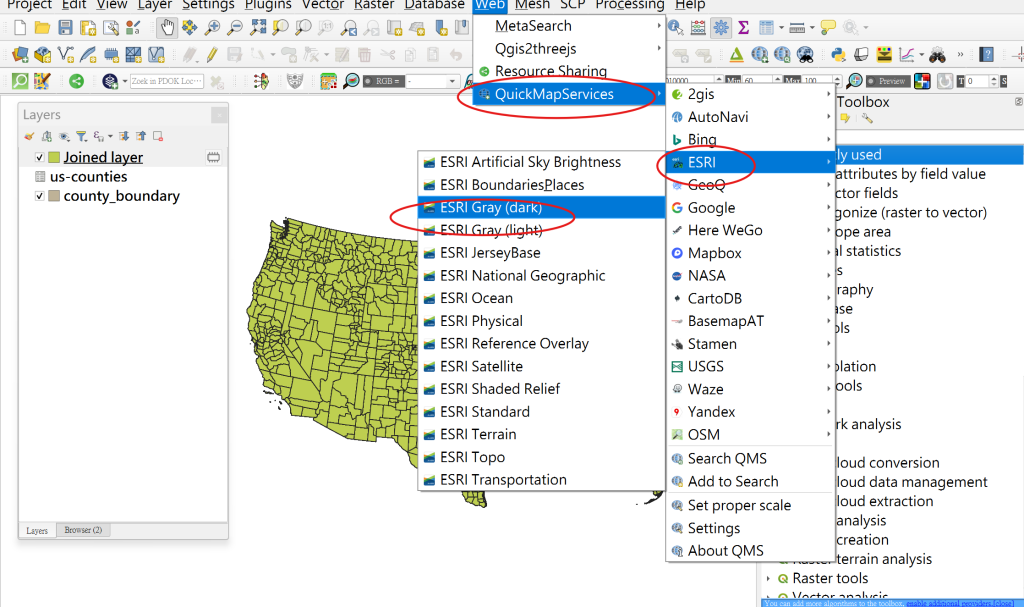Viewport: 1024px width, 607px height.
Task: Click the Max value input field
Action: [818, 81]
